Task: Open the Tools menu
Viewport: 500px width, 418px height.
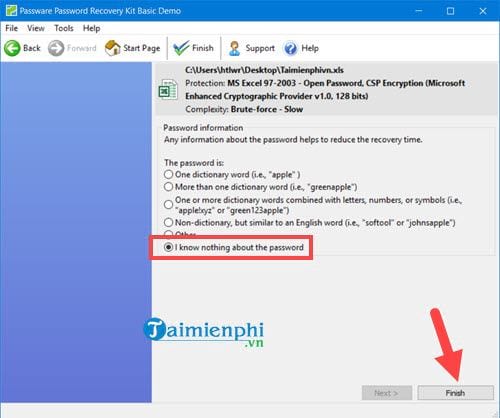Action: pos(64,28)
